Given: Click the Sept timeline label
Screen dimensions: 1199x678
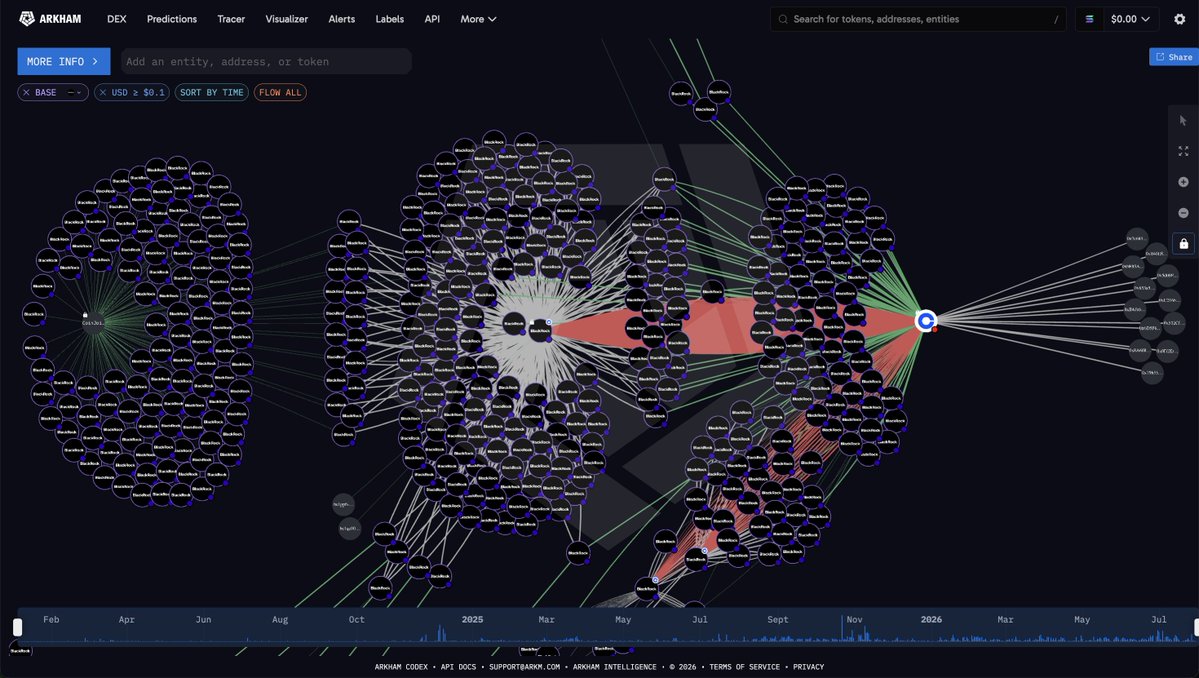Looking at the screenshot, I should click(x=777, y=619).
